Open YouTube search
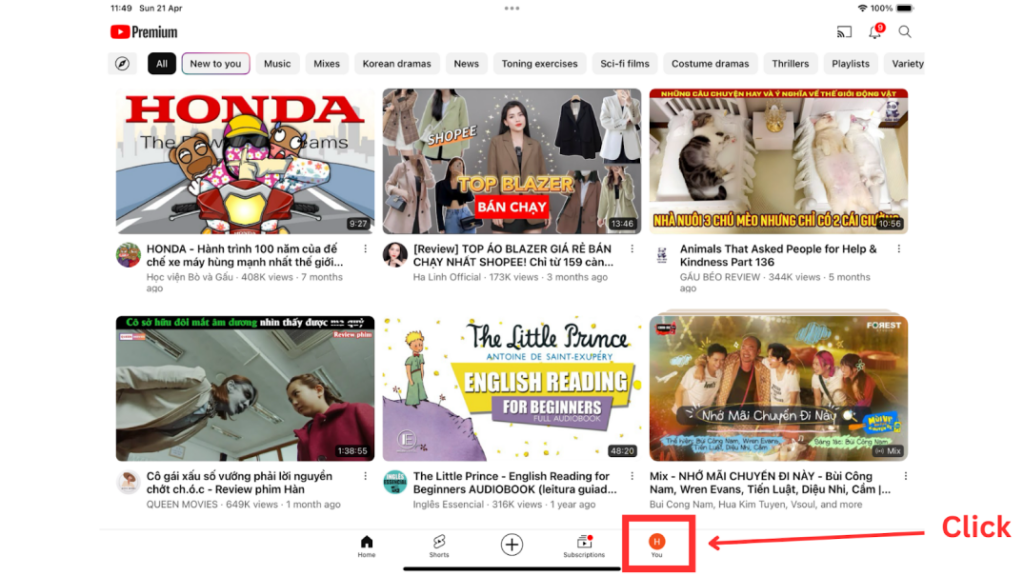 (905, 32)
